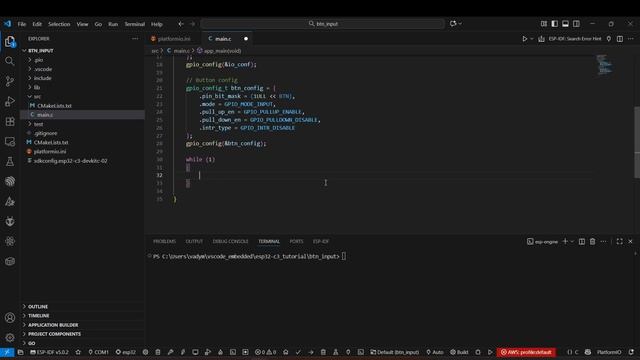Click the PlatformIO Upload arrow icon

[311, 352]
